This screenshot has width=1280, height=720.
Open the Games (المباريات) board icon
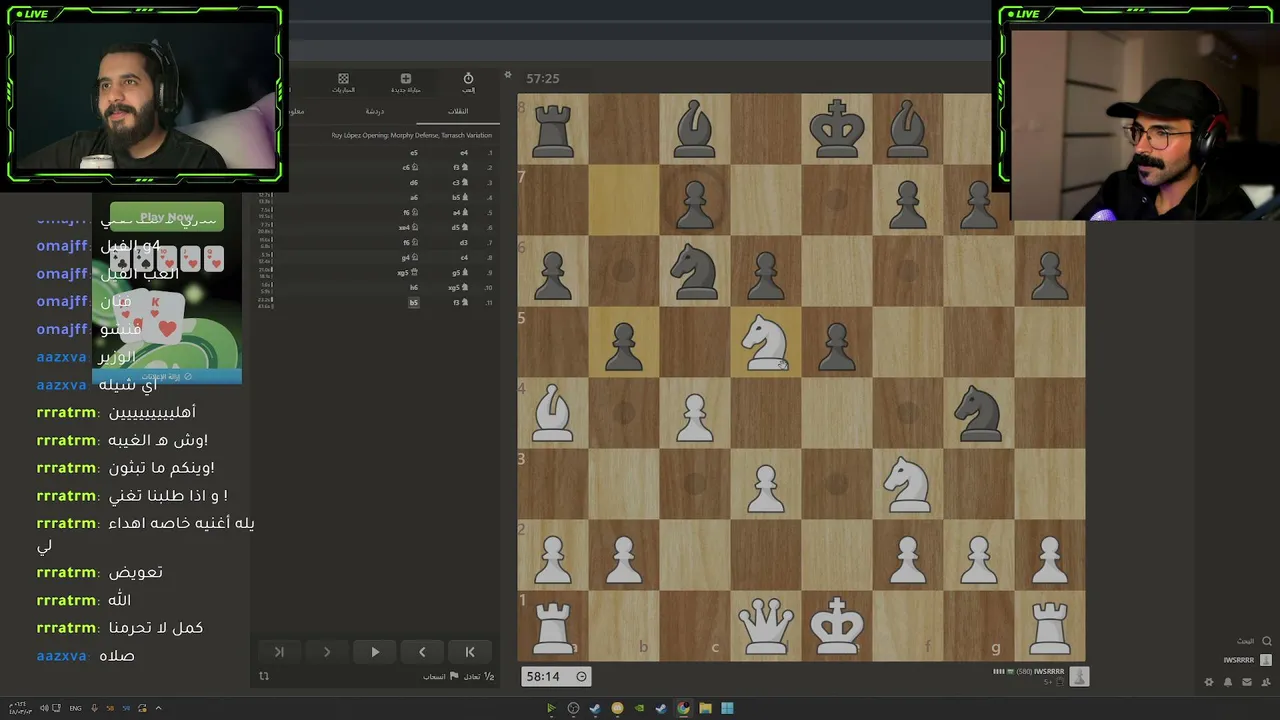coord(343,82)
